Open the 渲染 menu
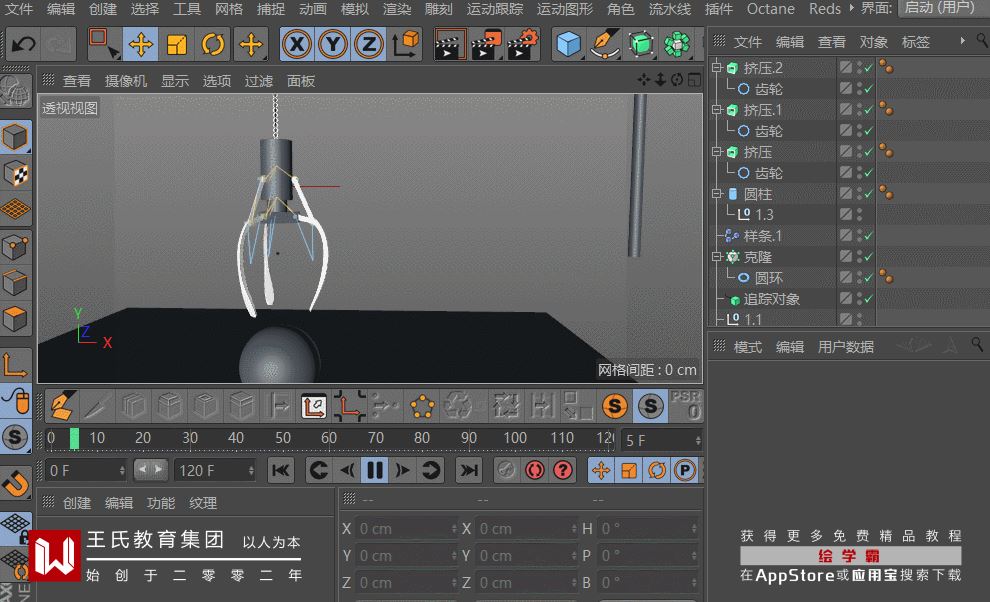The width and height of the screenshot is (990, 602). (396, 9)
